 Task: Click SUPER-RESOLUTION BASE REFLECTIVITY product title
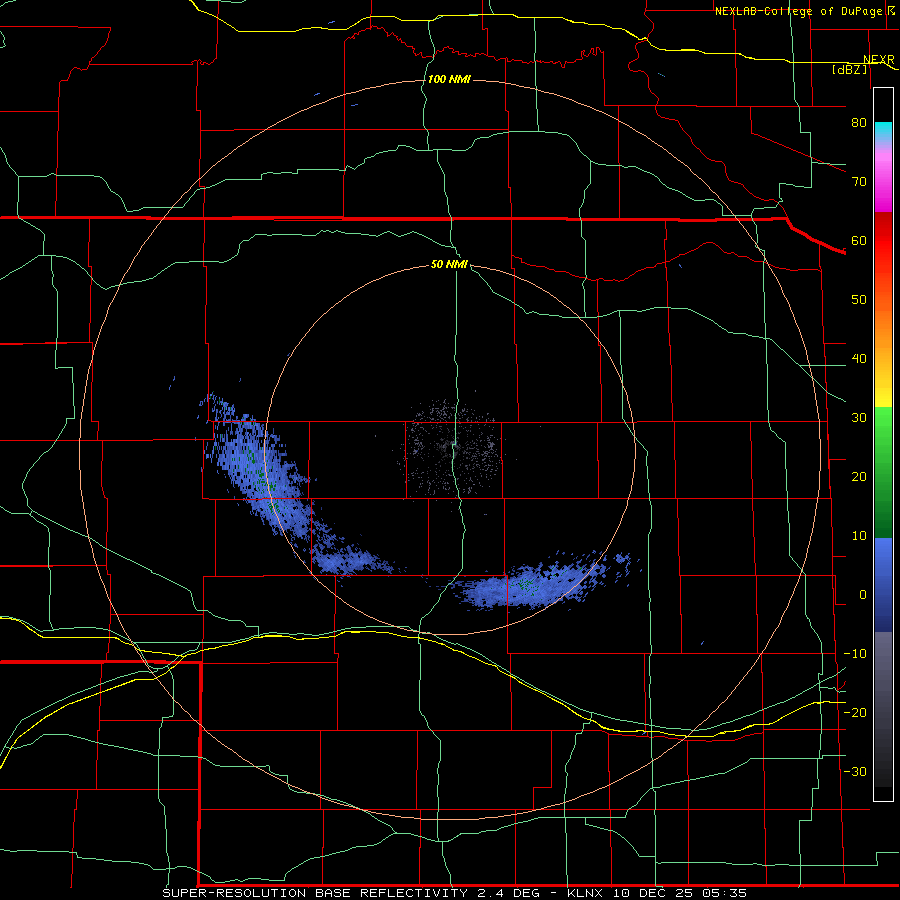[x=315, y=893]
